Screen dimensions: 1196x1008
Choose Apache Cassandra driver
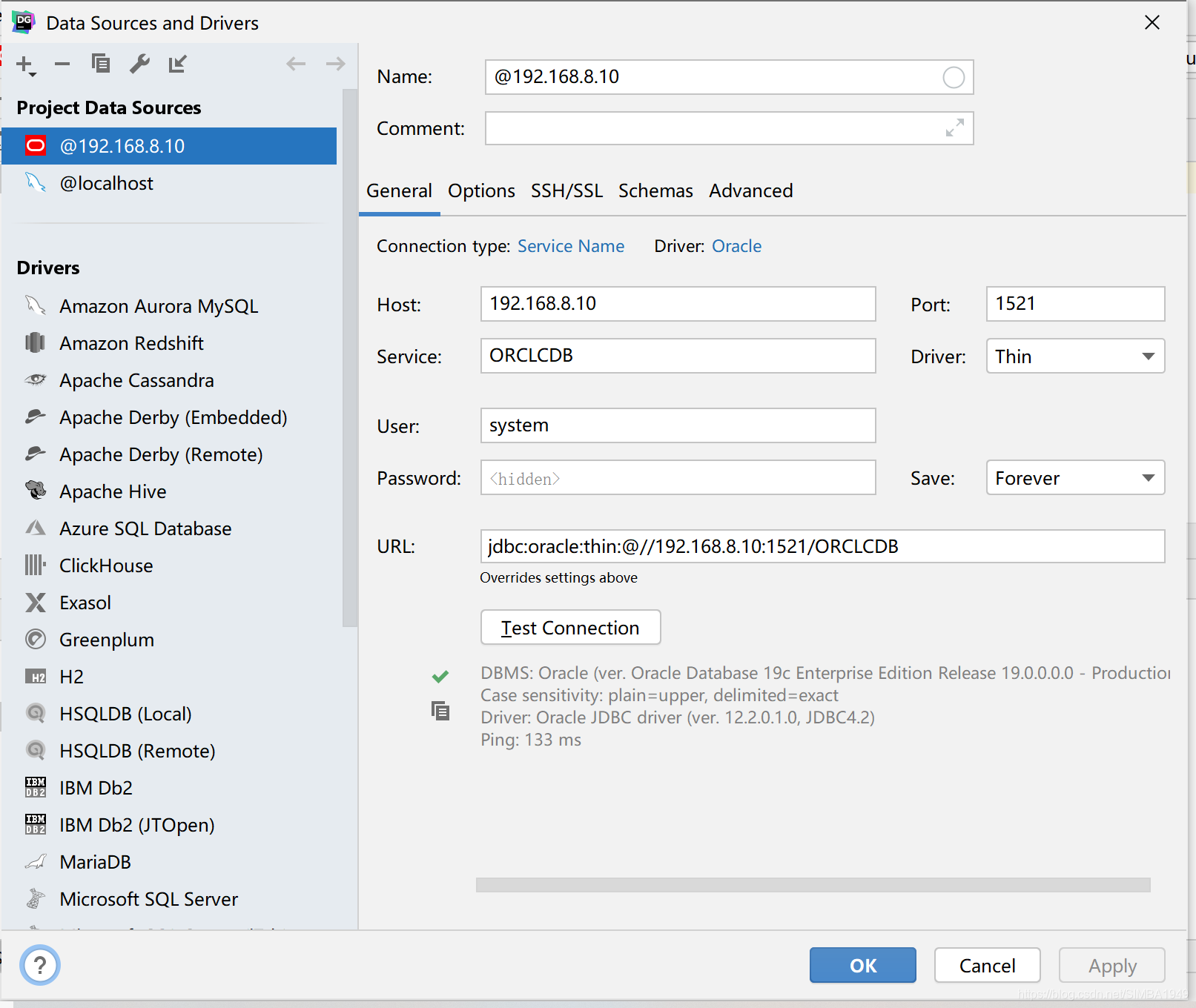[169, 380]
